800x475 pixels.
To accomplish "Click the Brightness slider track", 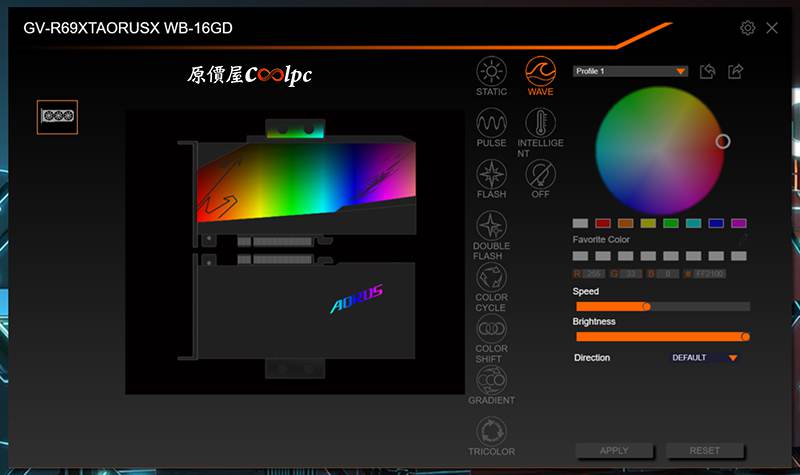I will pyautogui.click(x=663, y=337).
